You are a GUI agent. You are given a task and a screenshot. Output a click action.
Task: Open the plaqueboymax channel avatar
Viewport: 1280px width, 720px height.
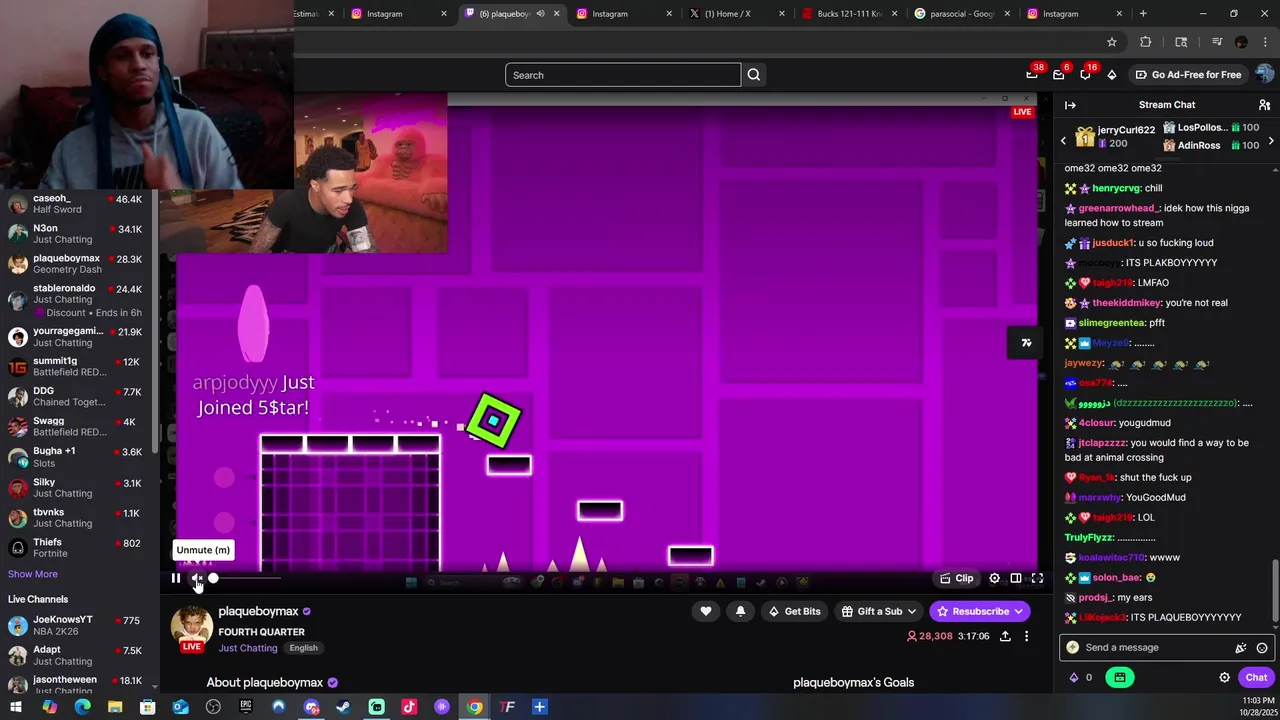191,626
